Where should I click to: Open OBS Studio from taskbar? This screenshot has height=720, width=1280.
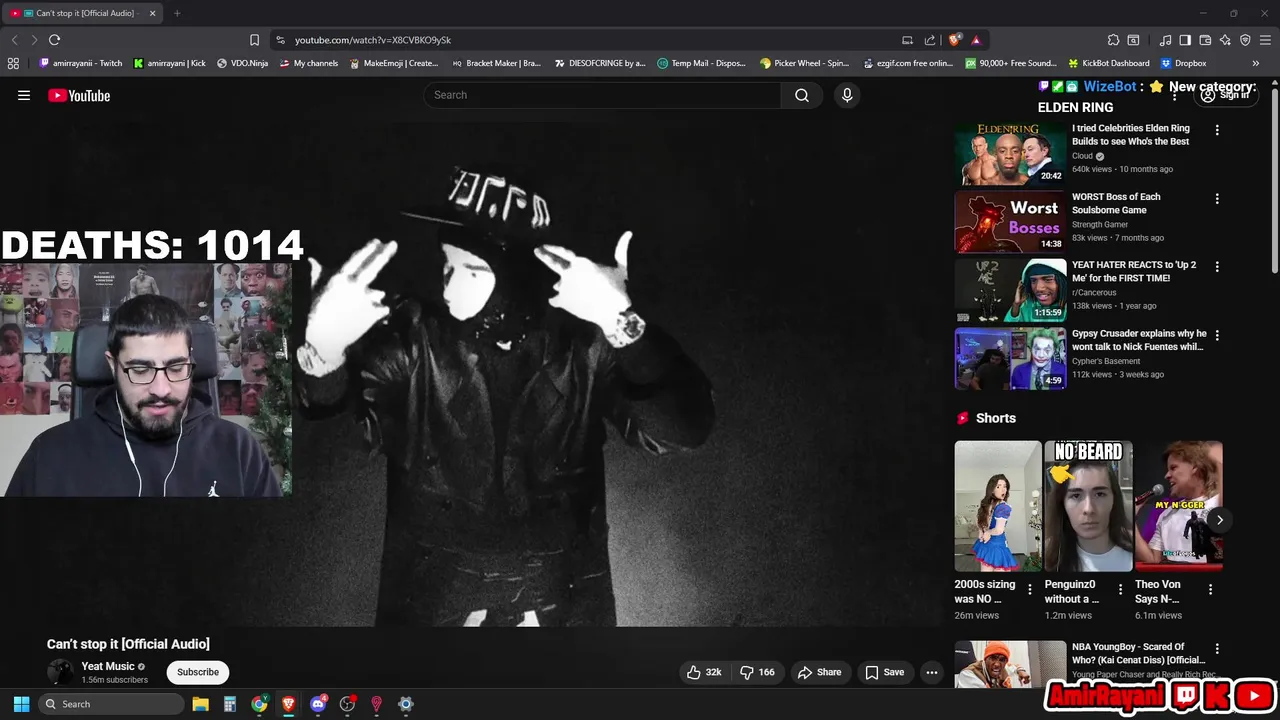coord(347,704)
